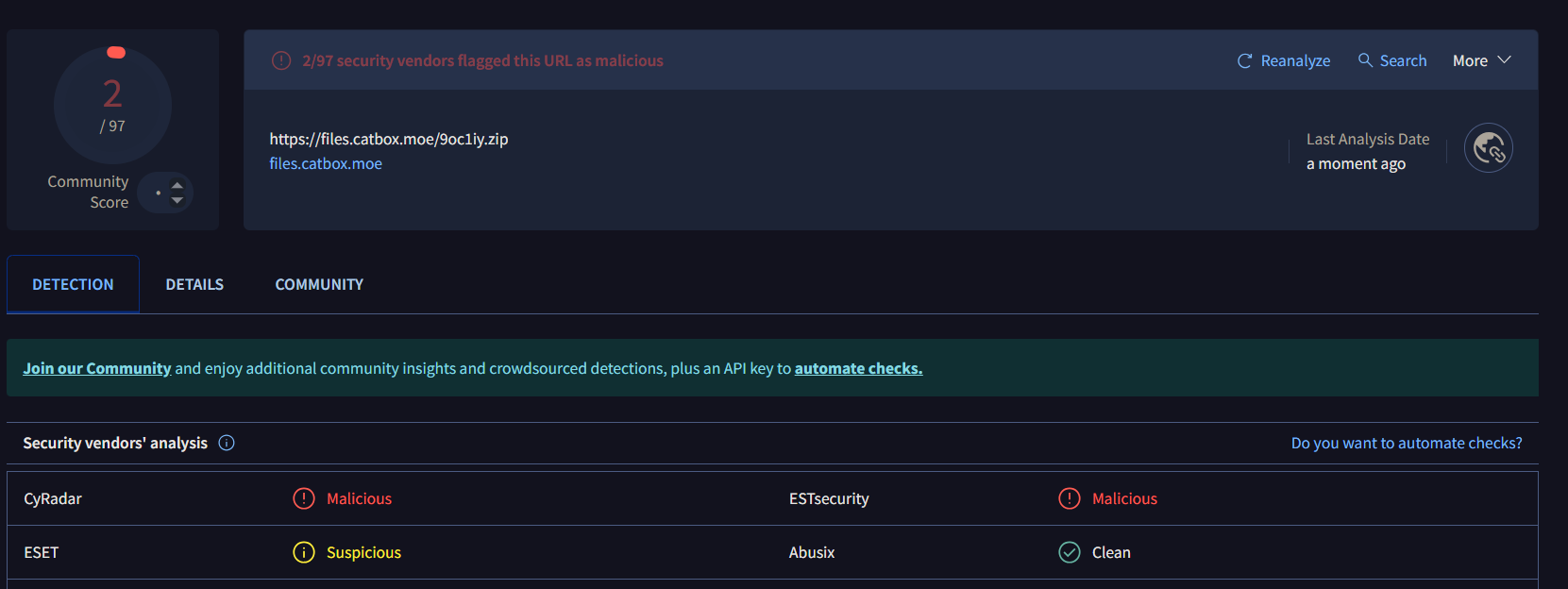Click the ESET suspicious info icon
This screenshot has width=1568, height=589.
click(304, 552)
